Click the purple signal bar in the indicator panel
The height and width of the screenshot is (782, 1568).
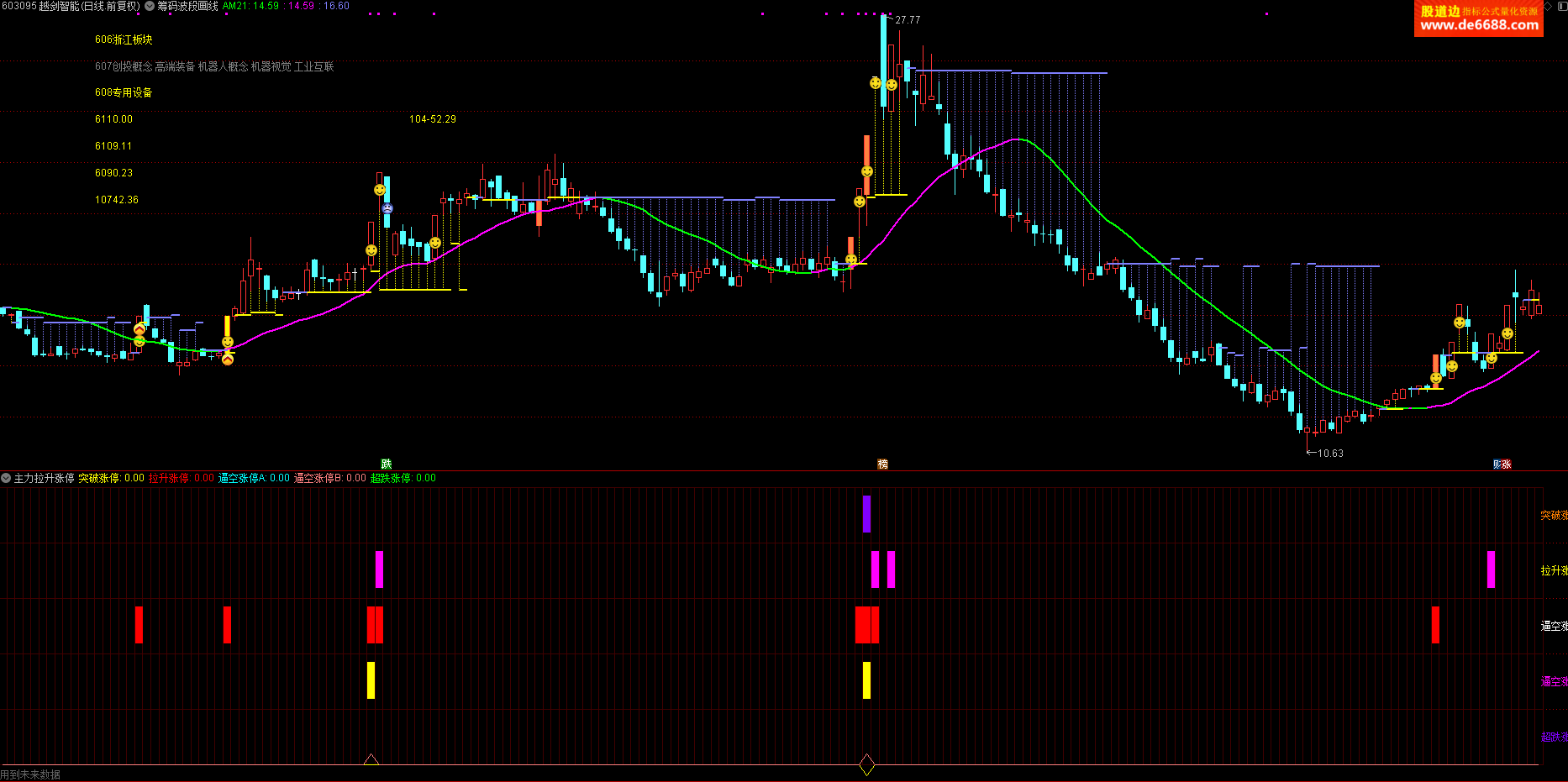coord(866,514)
